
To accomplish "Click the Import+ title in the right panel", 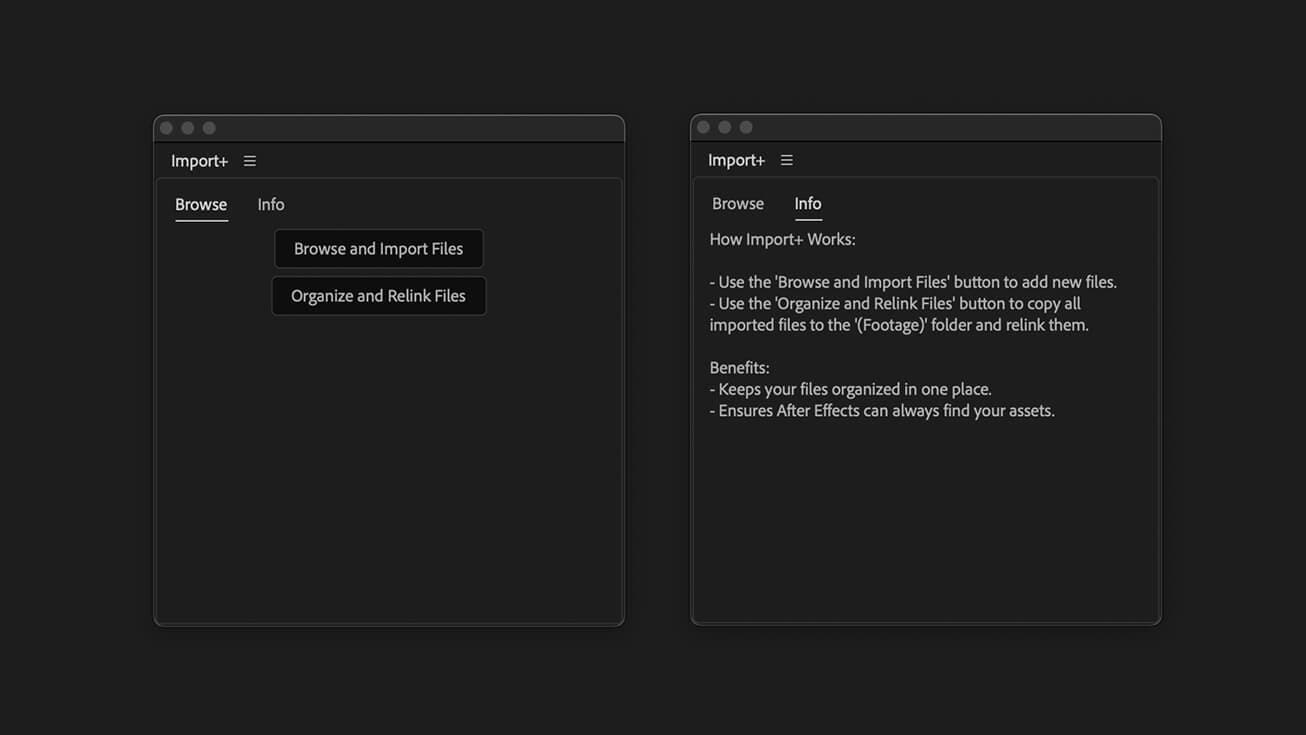I will pyautogui.click(x=736, y=159).
